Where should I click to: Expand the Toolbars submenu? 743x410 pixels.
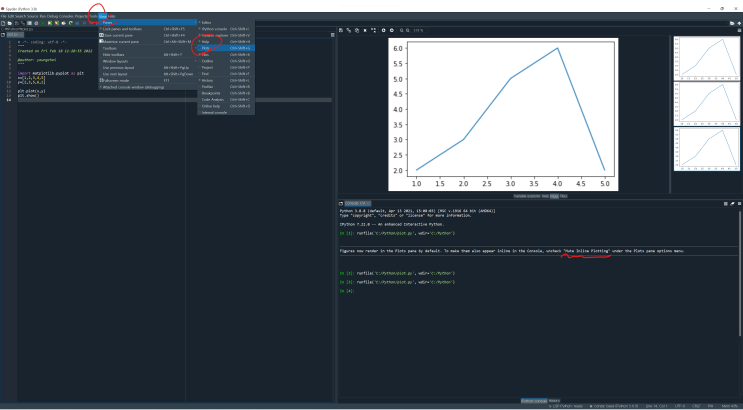(x=147, y=48)
